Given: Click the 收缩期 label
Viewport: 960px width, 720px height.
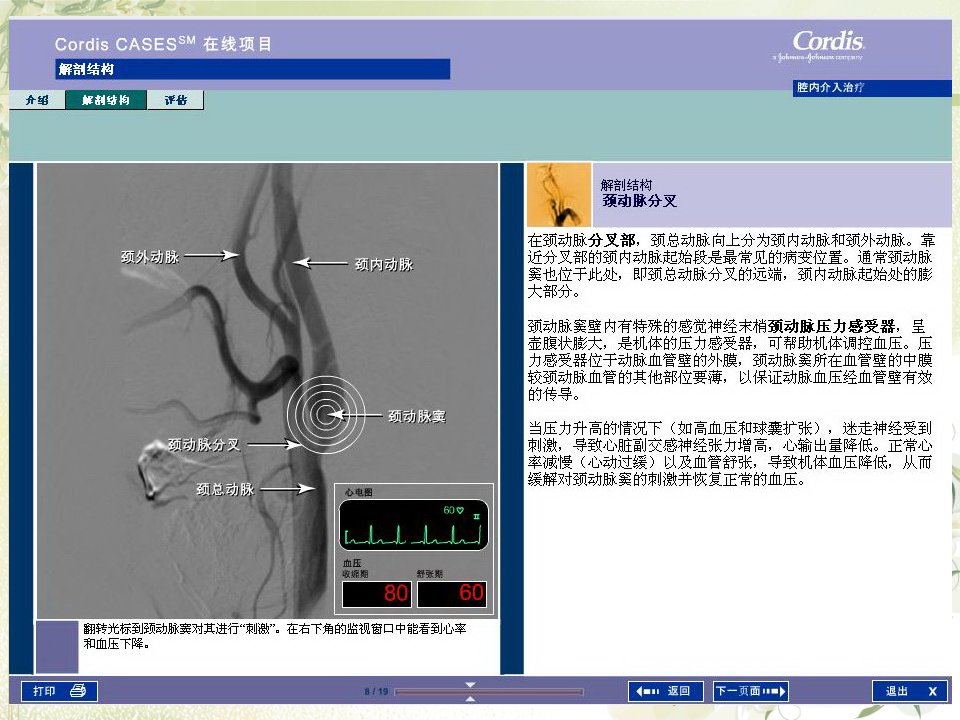Looking at the screenshot, I should pyautogui.click(x=355, y=574).
